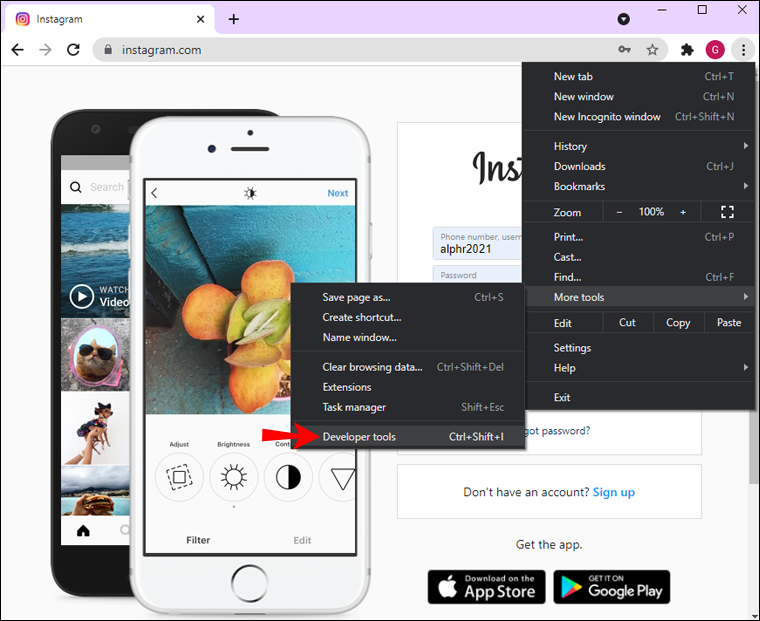Click the username field with alphr2021
The width and height of the screenshot is (760, 621).
(477, 243)
